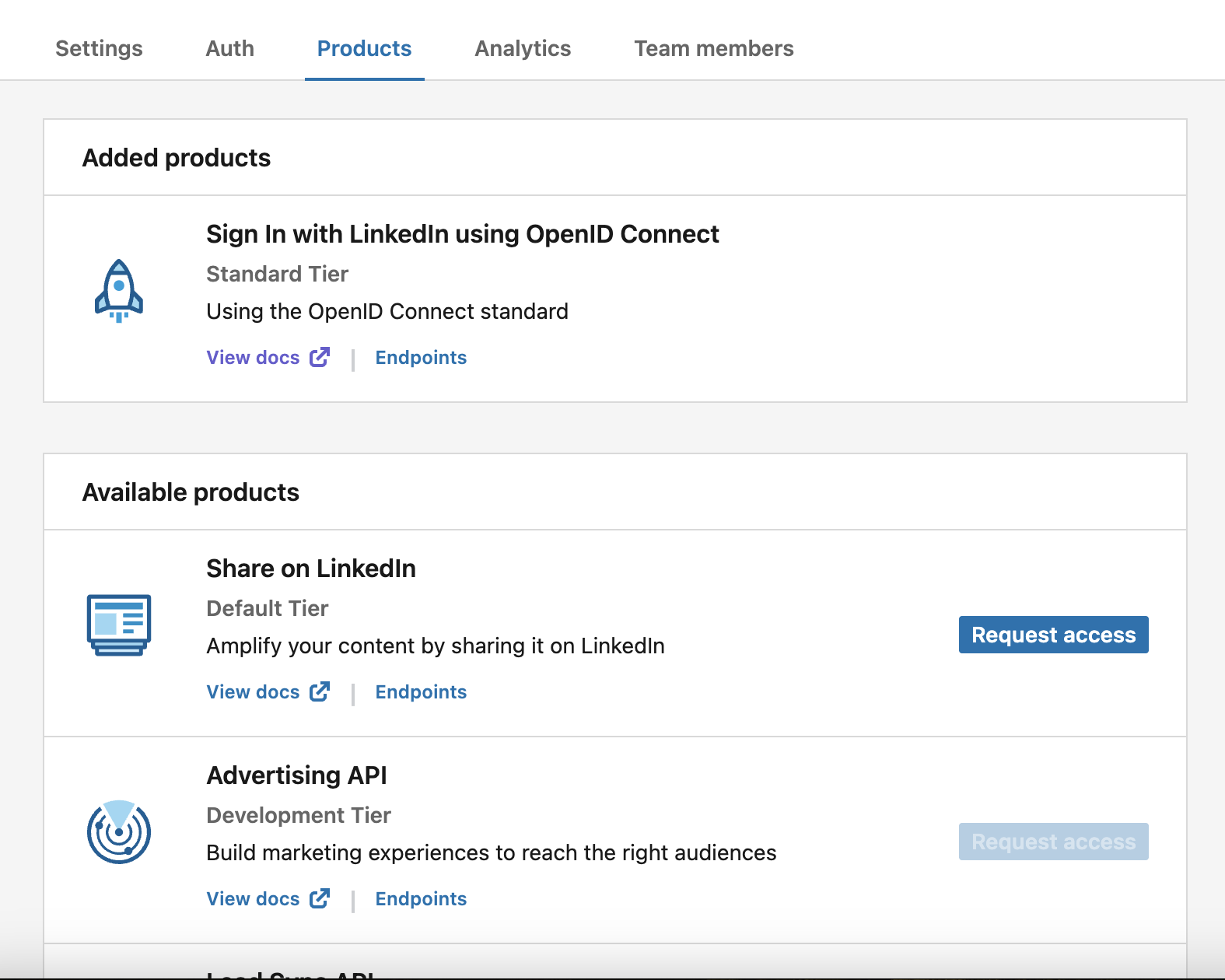Open the Team members tab
1225x980 pixels.
tap(713, 48)
